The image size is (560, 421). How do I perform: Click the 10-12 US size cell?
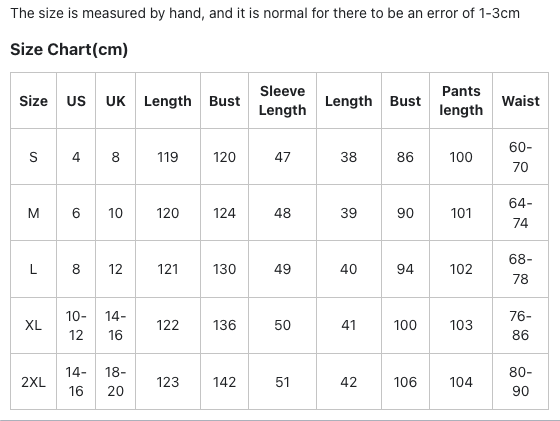click(76, 325)
